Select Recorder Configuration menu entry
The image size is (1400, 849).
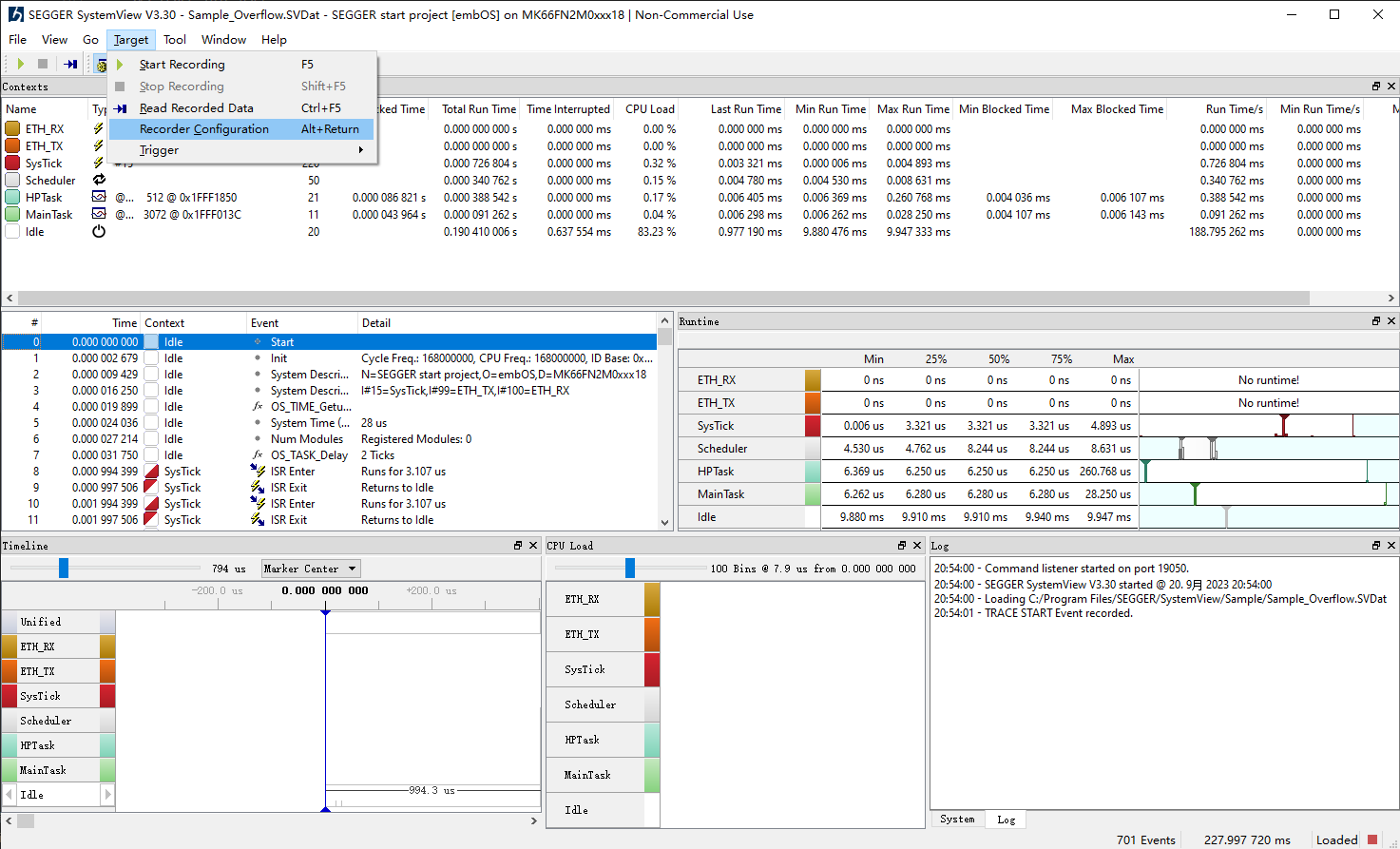pyautogui.click(x=241, y=129)
